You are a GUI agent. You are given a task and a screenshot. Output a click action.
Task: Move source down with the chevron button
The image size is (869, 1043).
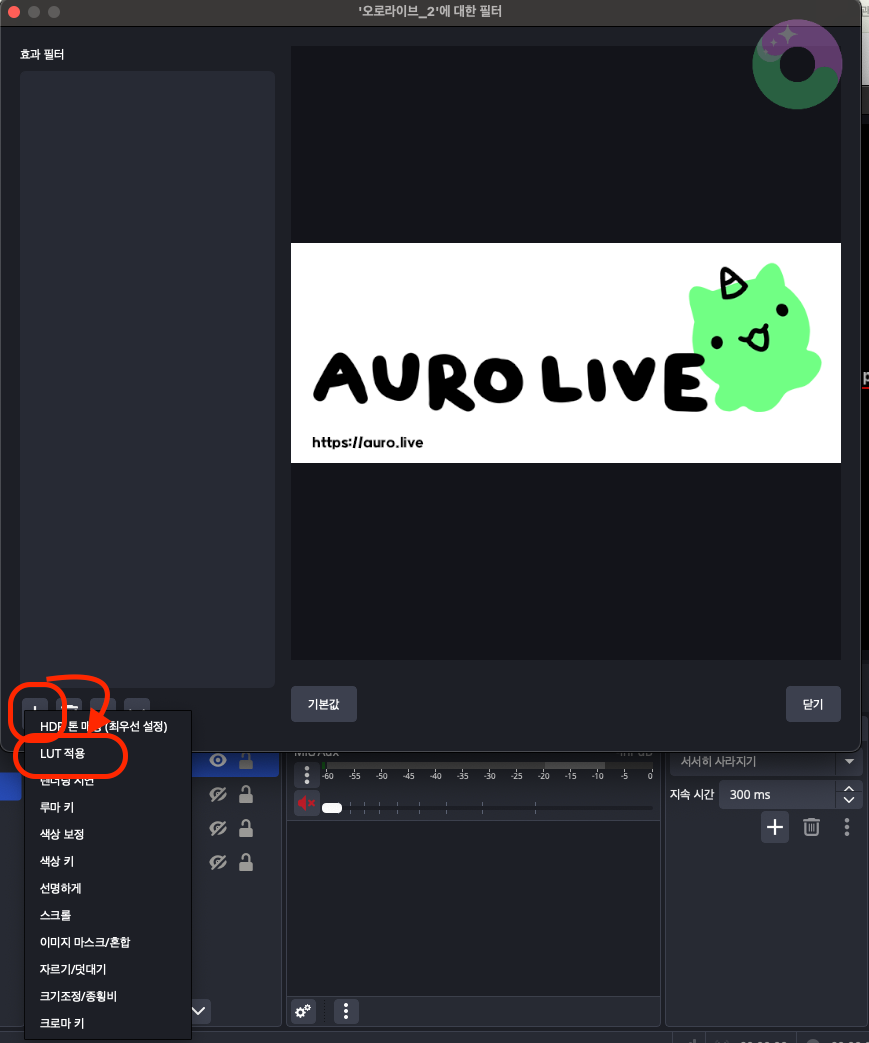coord(199,1011)
